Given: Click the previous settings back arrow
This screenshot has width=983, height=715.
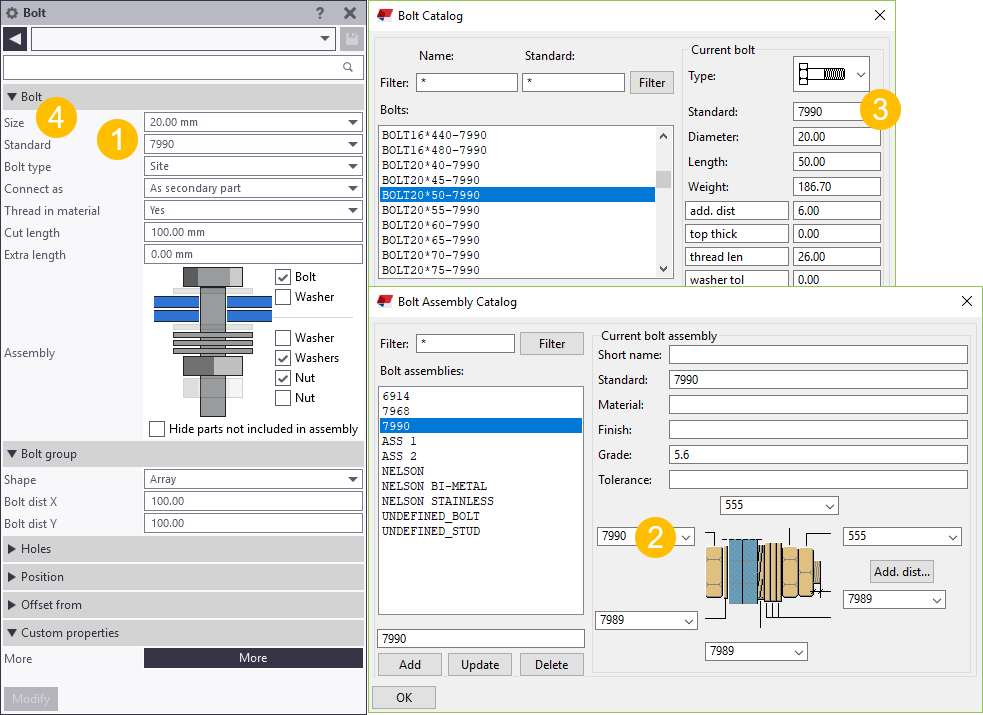Looking at the screenshot, I should coord(14,39).
